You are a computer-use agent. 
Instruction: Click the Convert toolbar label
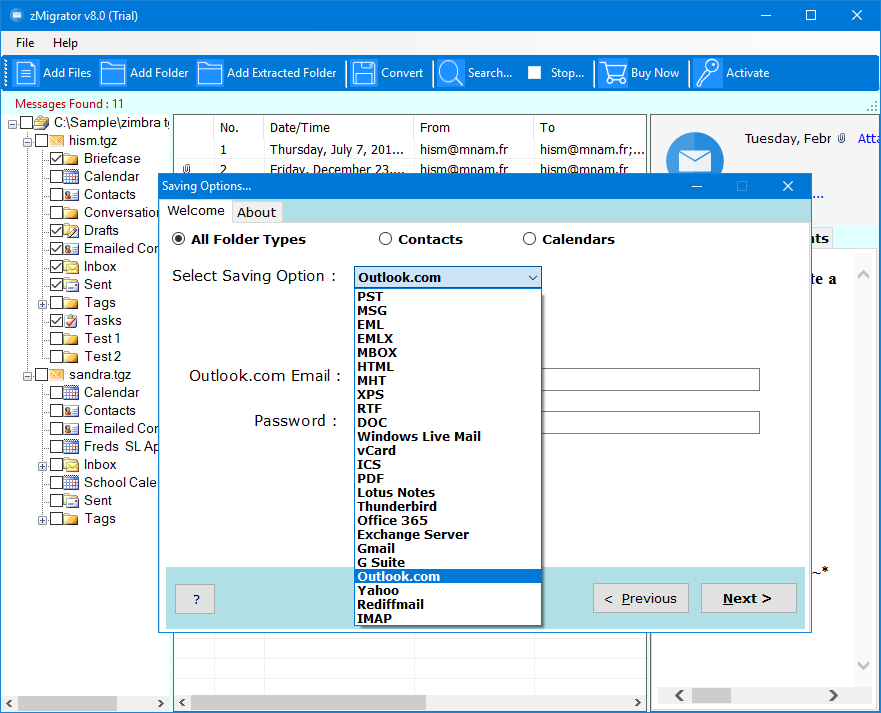[402, 73]
